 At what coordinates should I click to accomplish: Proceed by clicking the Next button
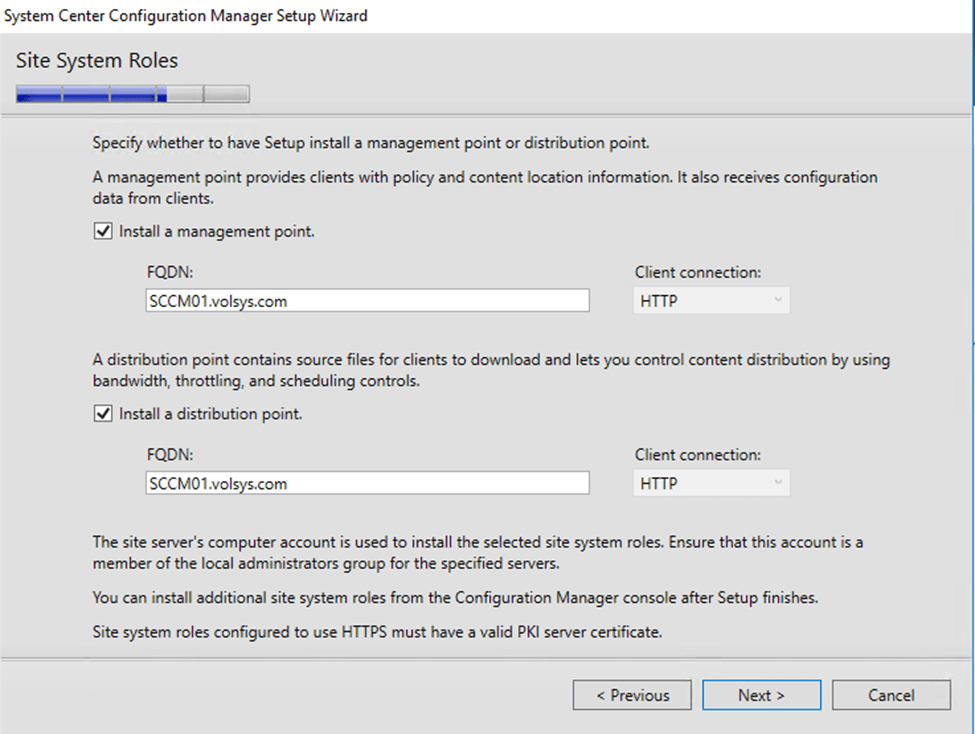pos(761,695)
